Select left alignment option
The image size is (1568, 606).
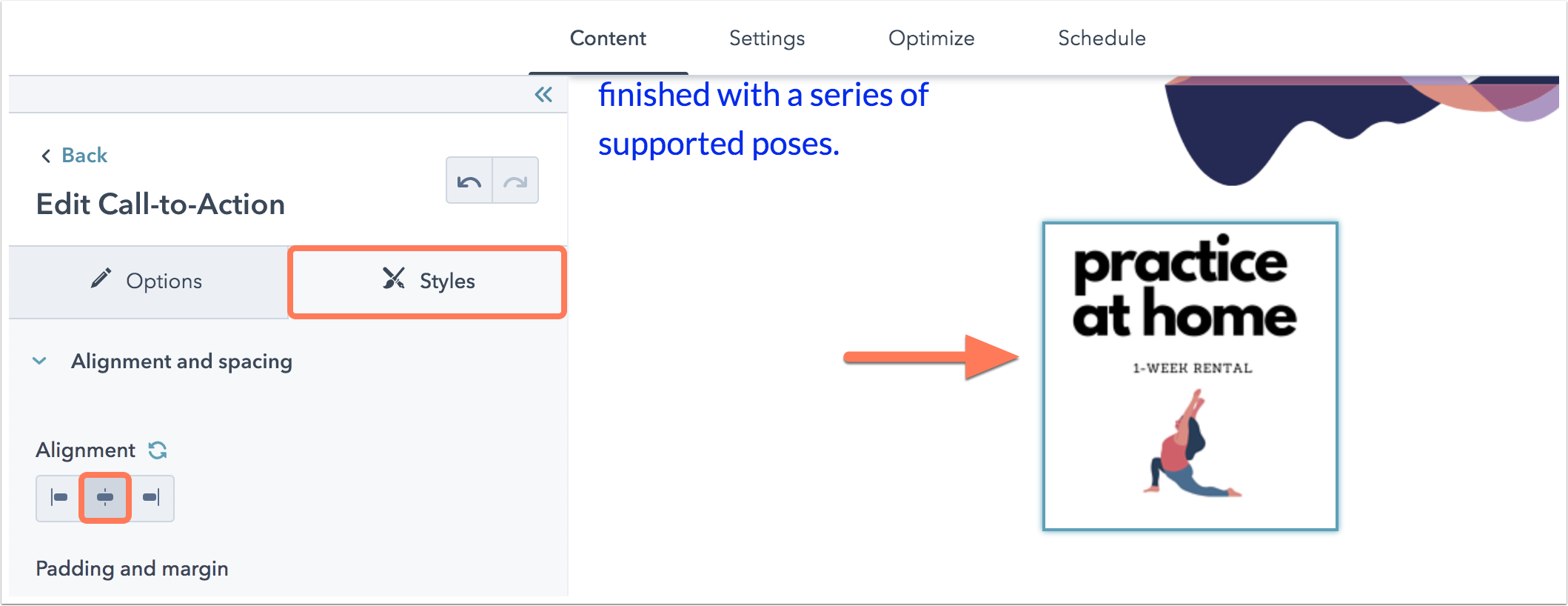[x=59, y=498]
